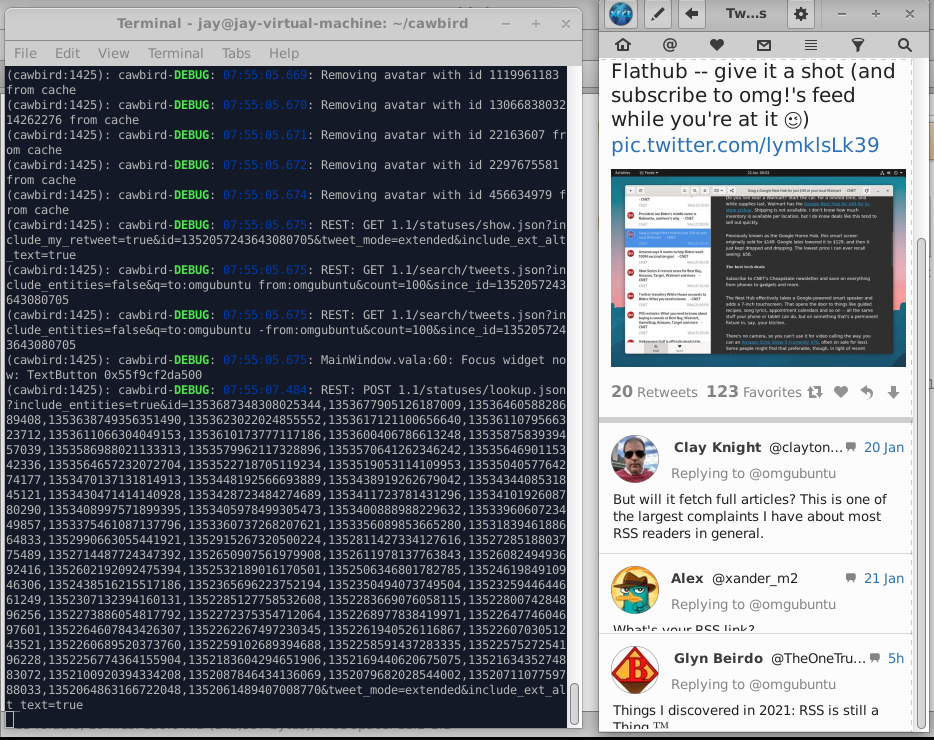
Task: Reply to the tweet with arrow icon
Action: (867, 392)
